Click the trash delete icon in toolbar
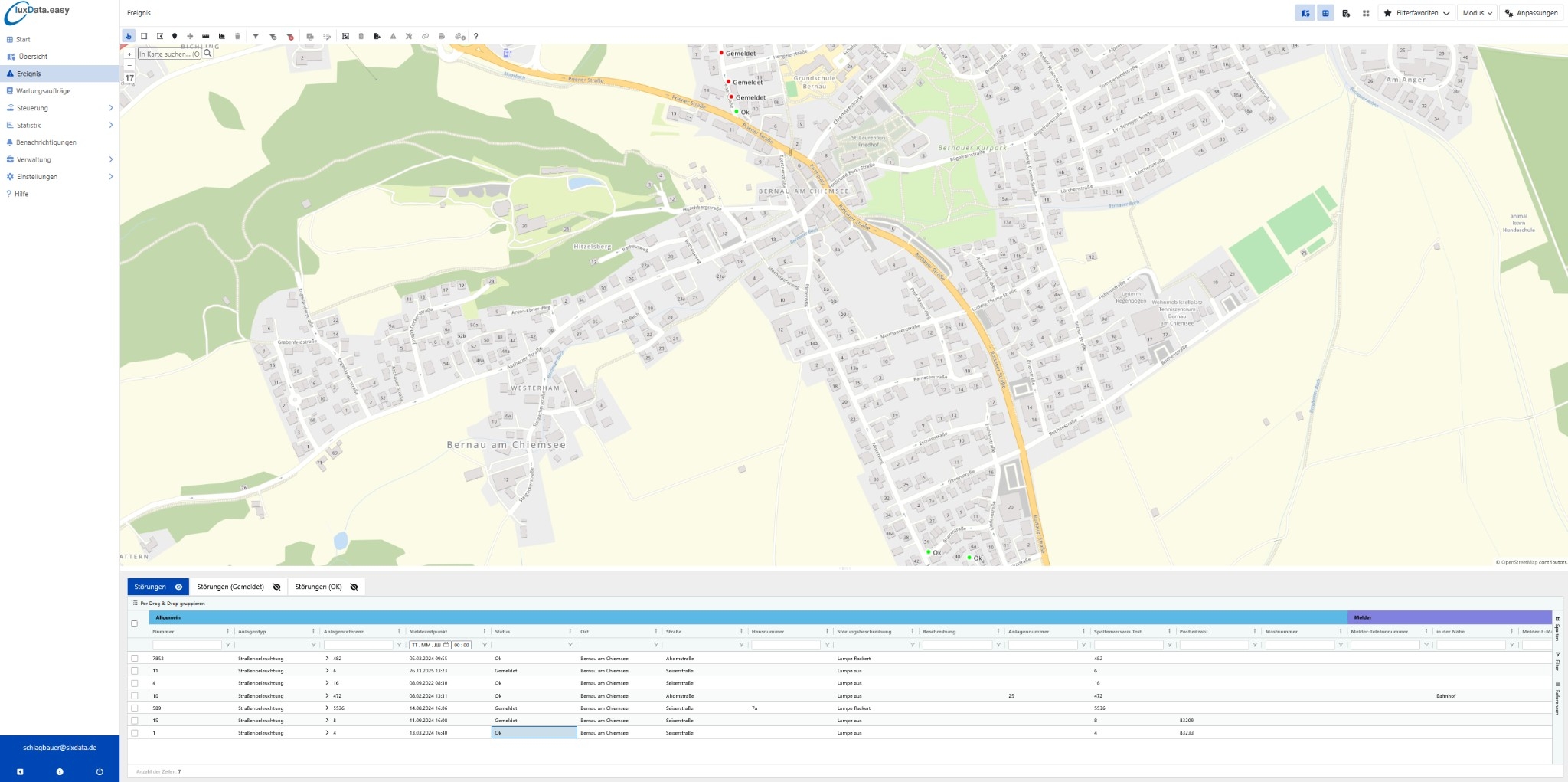The width and height of the screenshot is (1568, 782). tap(237, 36)
